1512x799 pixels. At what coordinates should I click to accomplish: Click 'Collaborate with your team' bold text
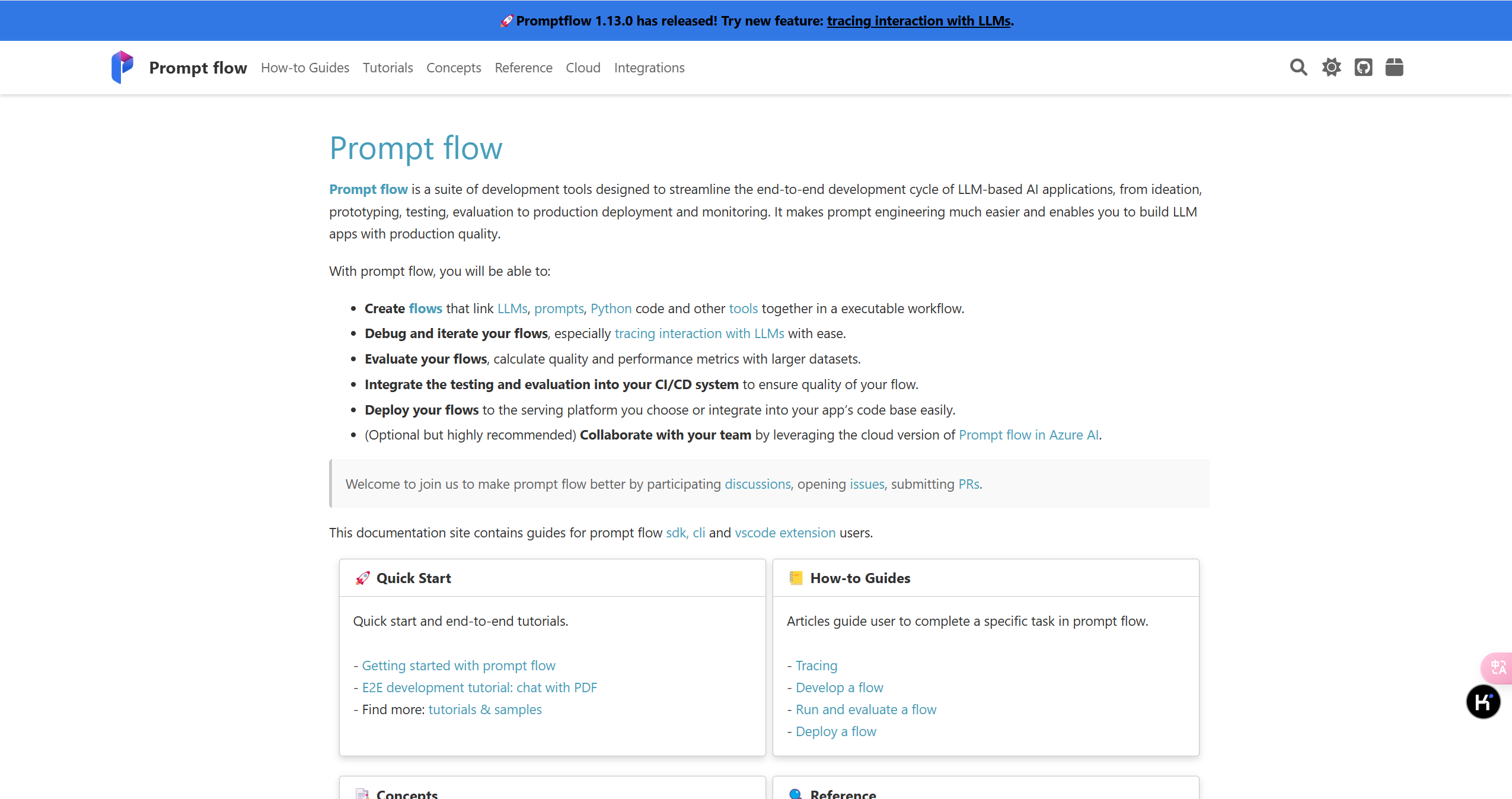click(x=665, y=435)
